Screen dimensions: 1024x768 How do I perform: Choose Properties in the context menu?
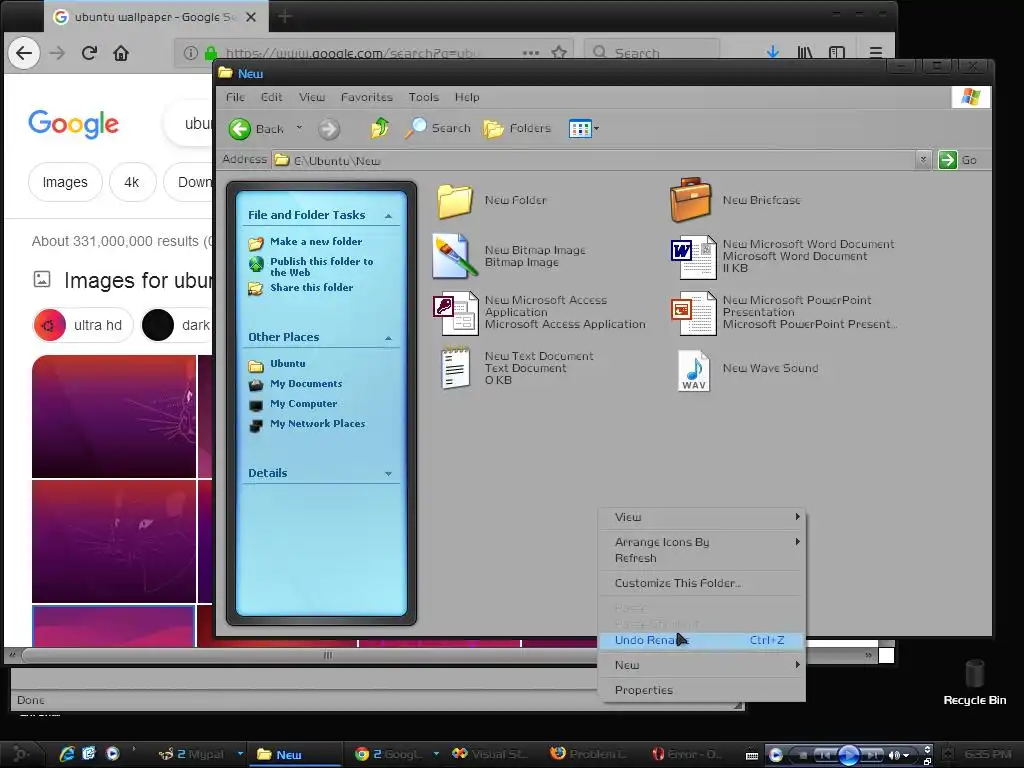[x=702, y=690]
